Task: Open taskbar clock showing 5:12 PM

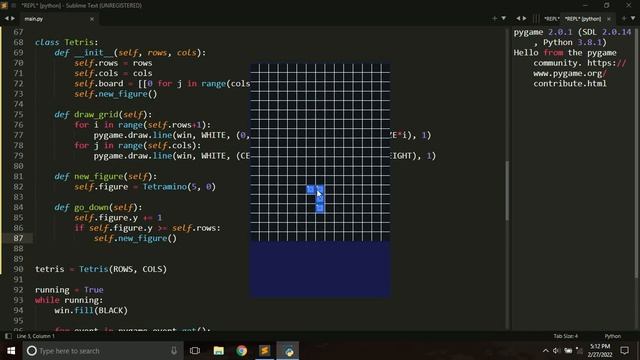Action: coord(600,351)
